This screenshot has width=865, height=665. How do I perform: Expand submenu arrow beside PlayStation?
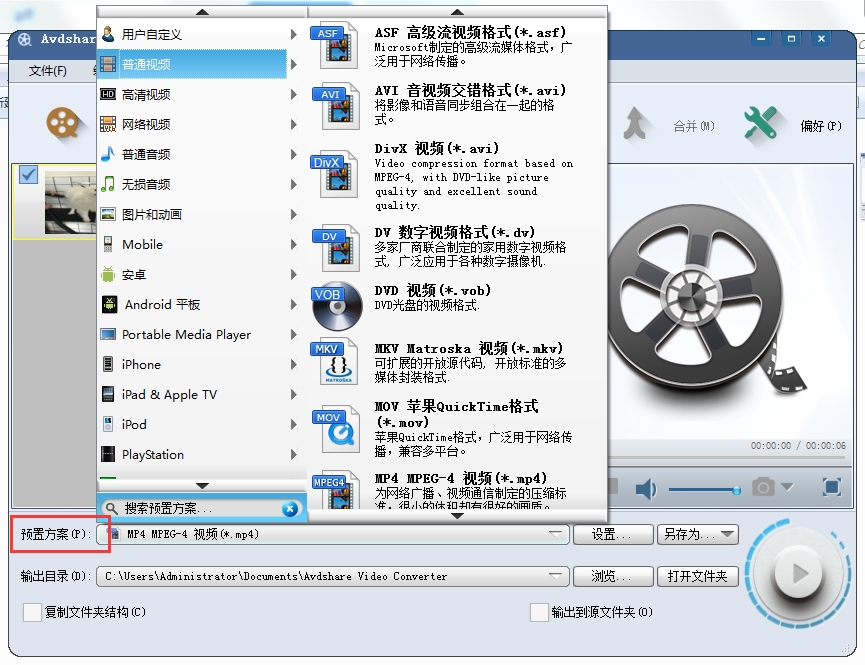(294, 454)
